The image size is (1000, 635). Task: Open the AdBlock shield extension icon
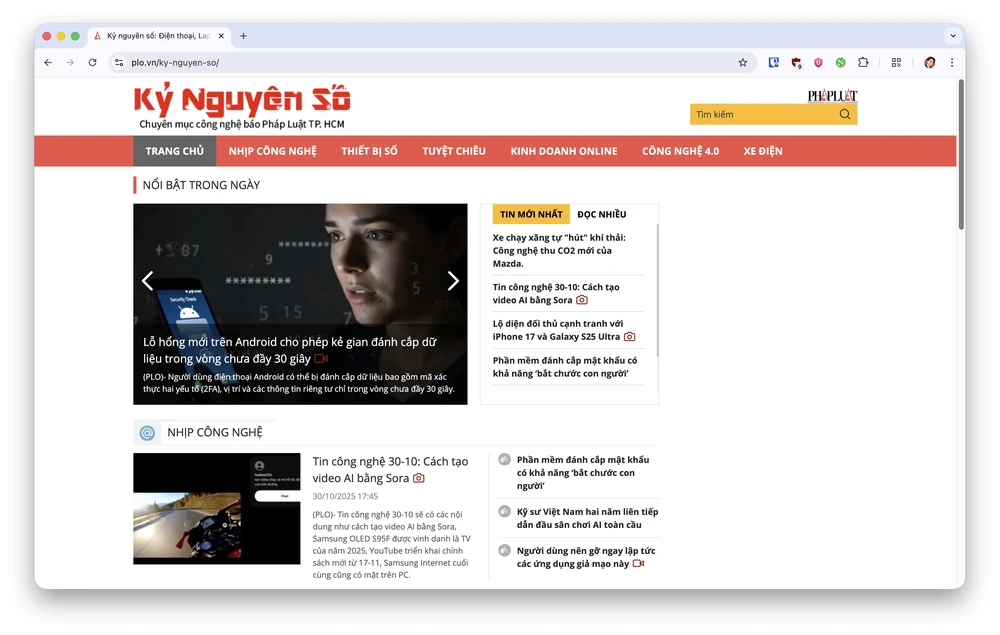coord(818,62)
